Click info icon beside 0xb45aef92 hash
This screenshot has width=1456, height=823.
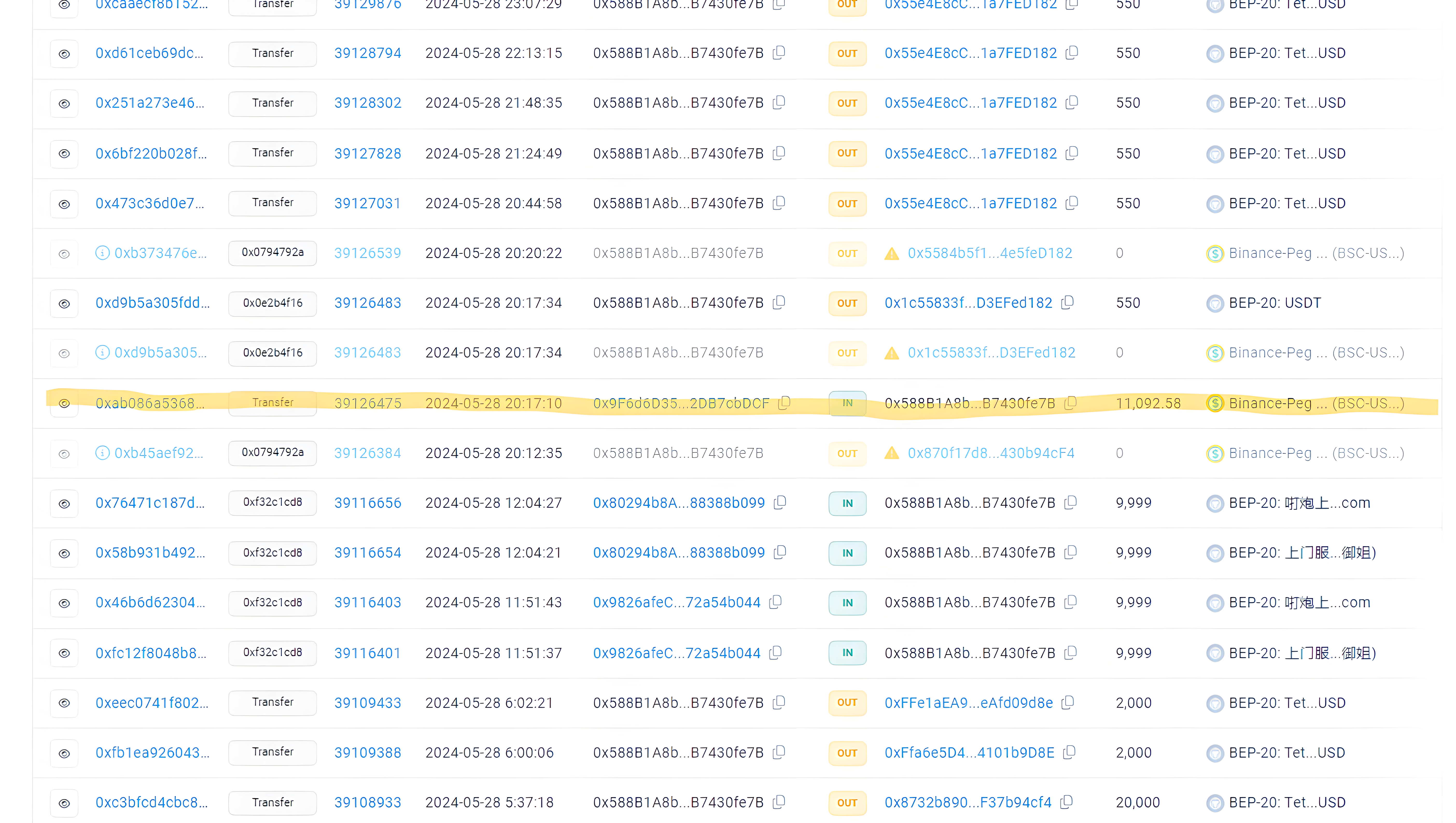(102, 453)
